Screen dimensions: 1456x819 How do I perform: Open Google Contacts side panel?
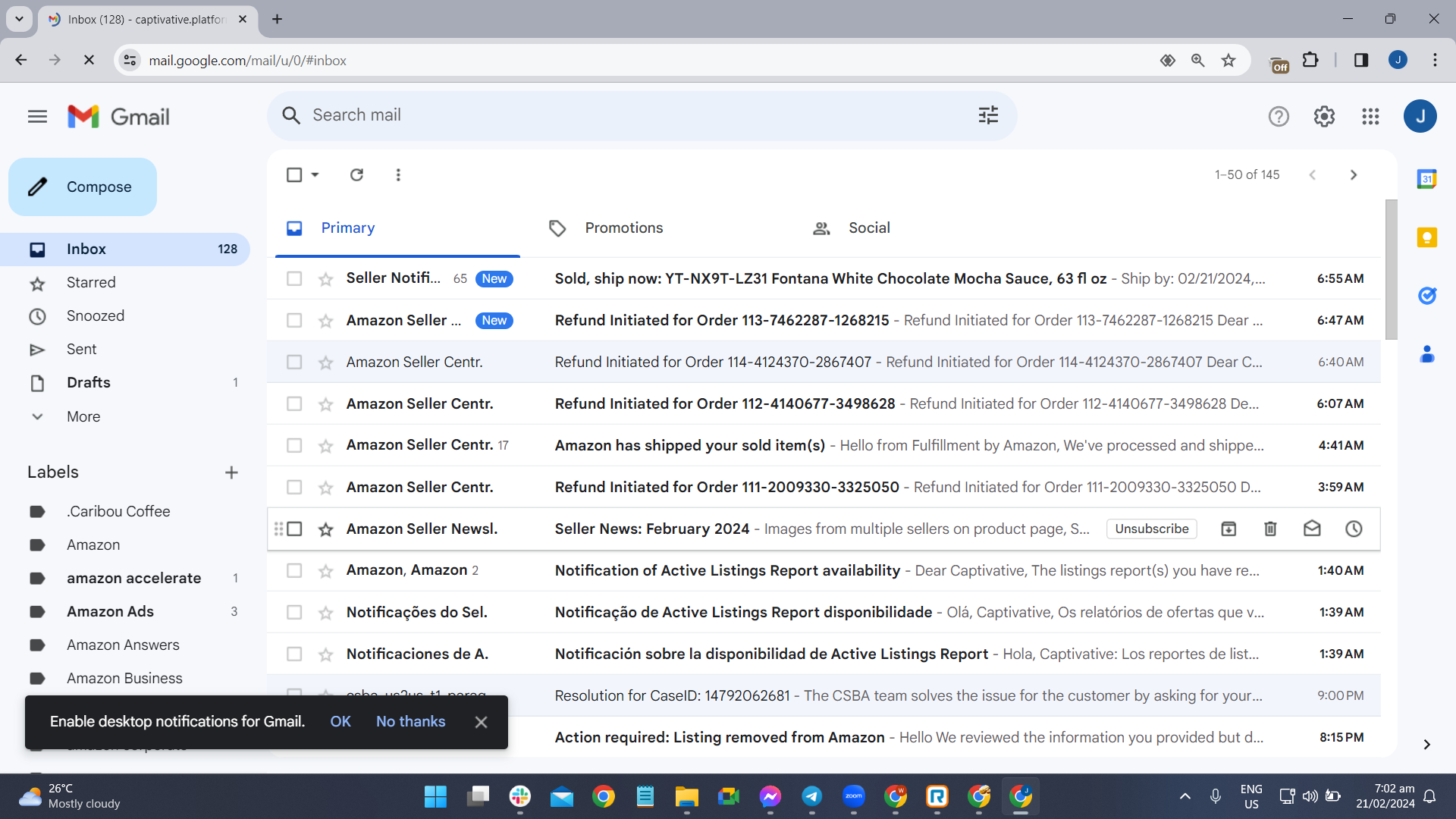coord(1427,354)
